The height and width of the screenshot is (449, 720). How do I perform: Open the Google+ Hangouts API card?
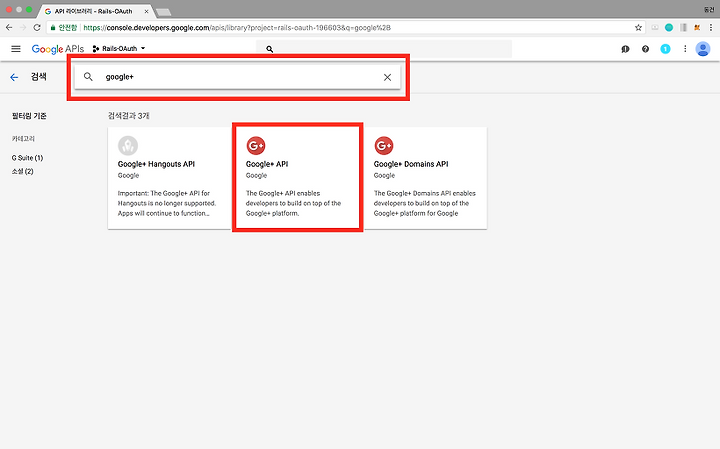pos(169,178)
